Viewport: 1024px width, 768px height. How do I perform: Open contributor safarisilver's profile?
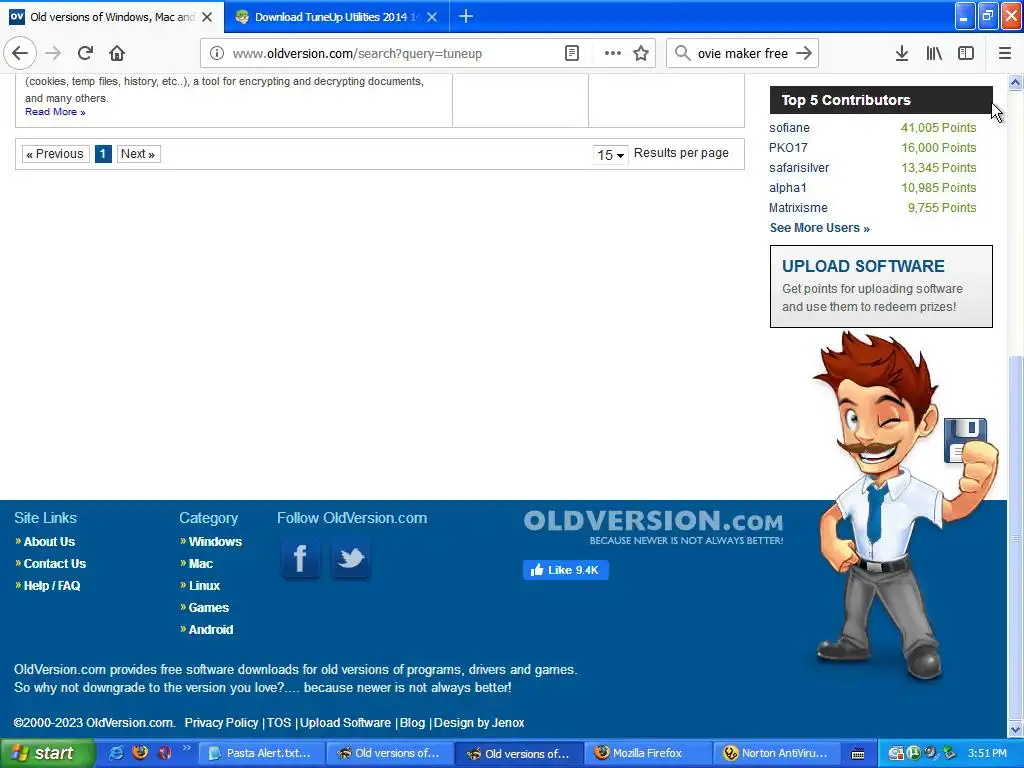799,168
